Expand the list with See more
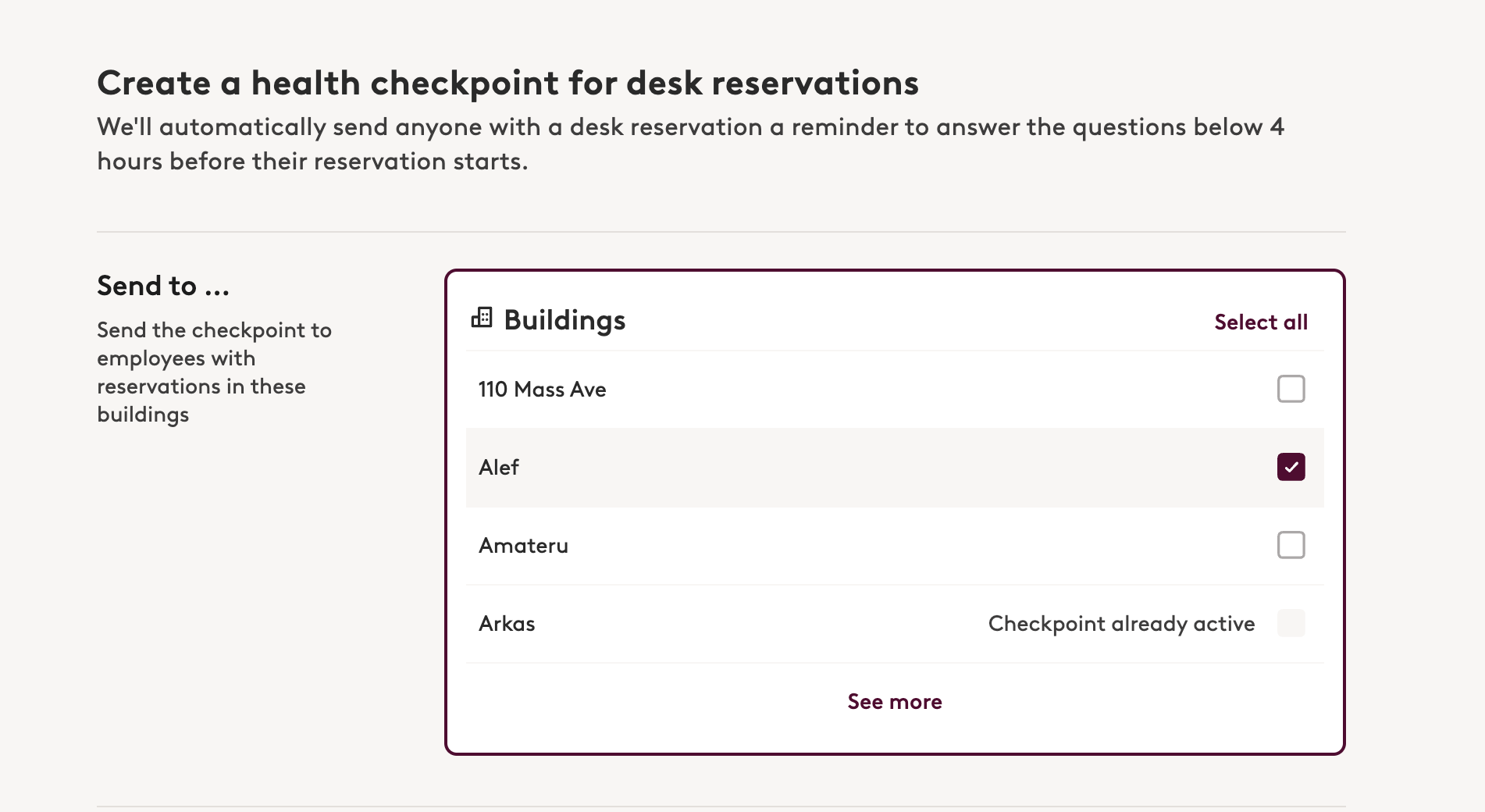The height and width of the screenshot is (812, 1485). [x=895, y=701]
